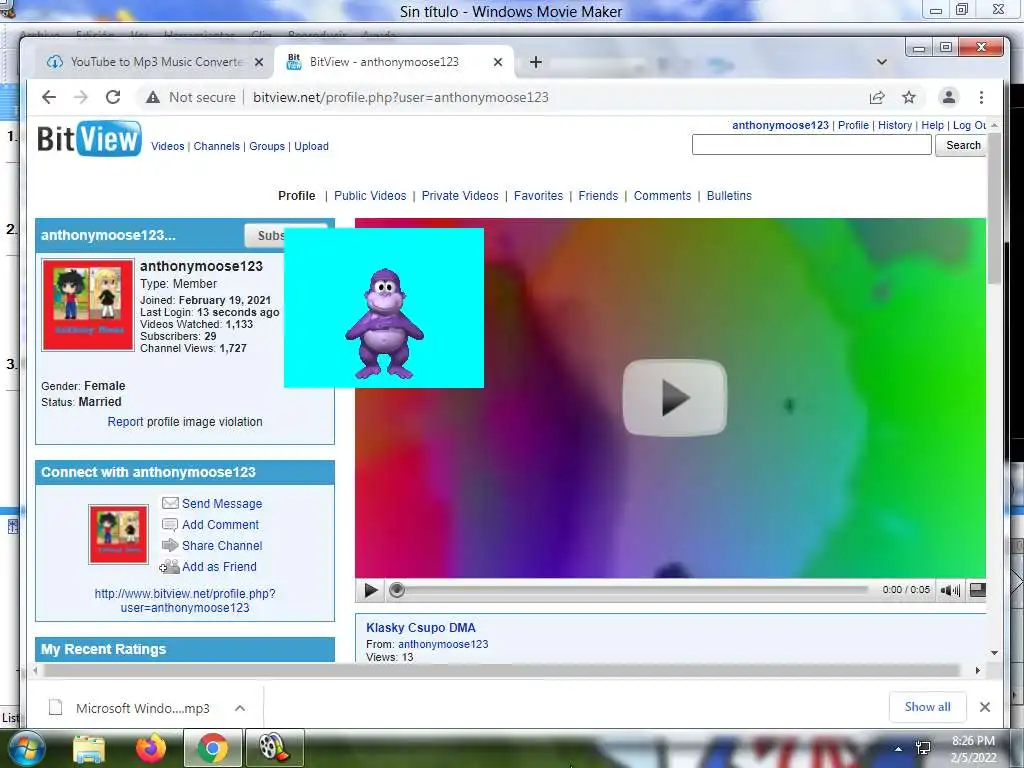The width and height of the screenshot is (1024, 768).
Task: Open Firefox from the taskbar
Action: (151, 749)
